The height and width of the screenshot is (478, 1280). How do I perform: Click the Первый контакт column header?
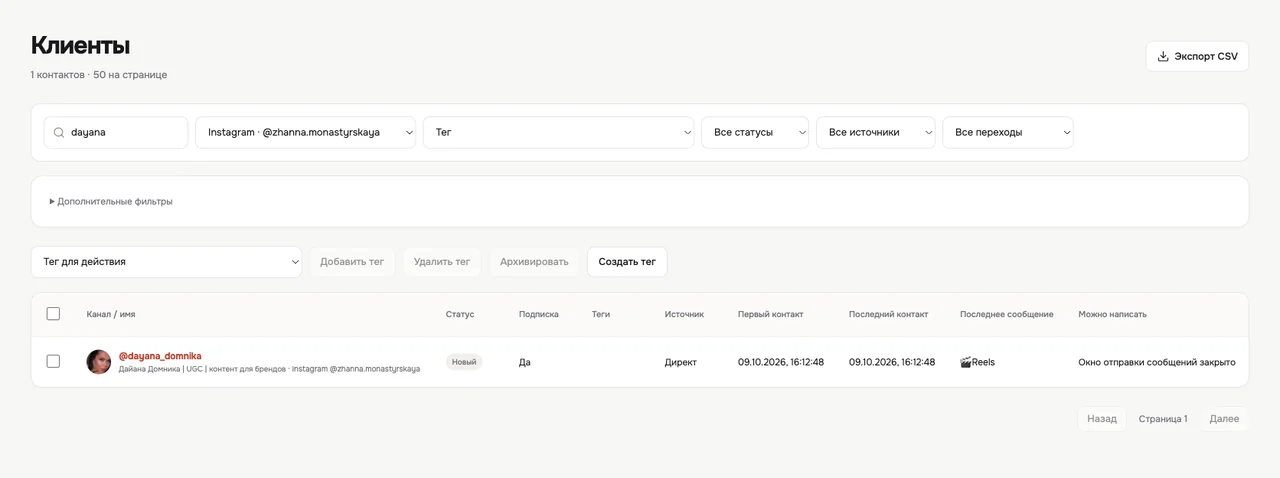pyautogui.click(x=770, y=314)
